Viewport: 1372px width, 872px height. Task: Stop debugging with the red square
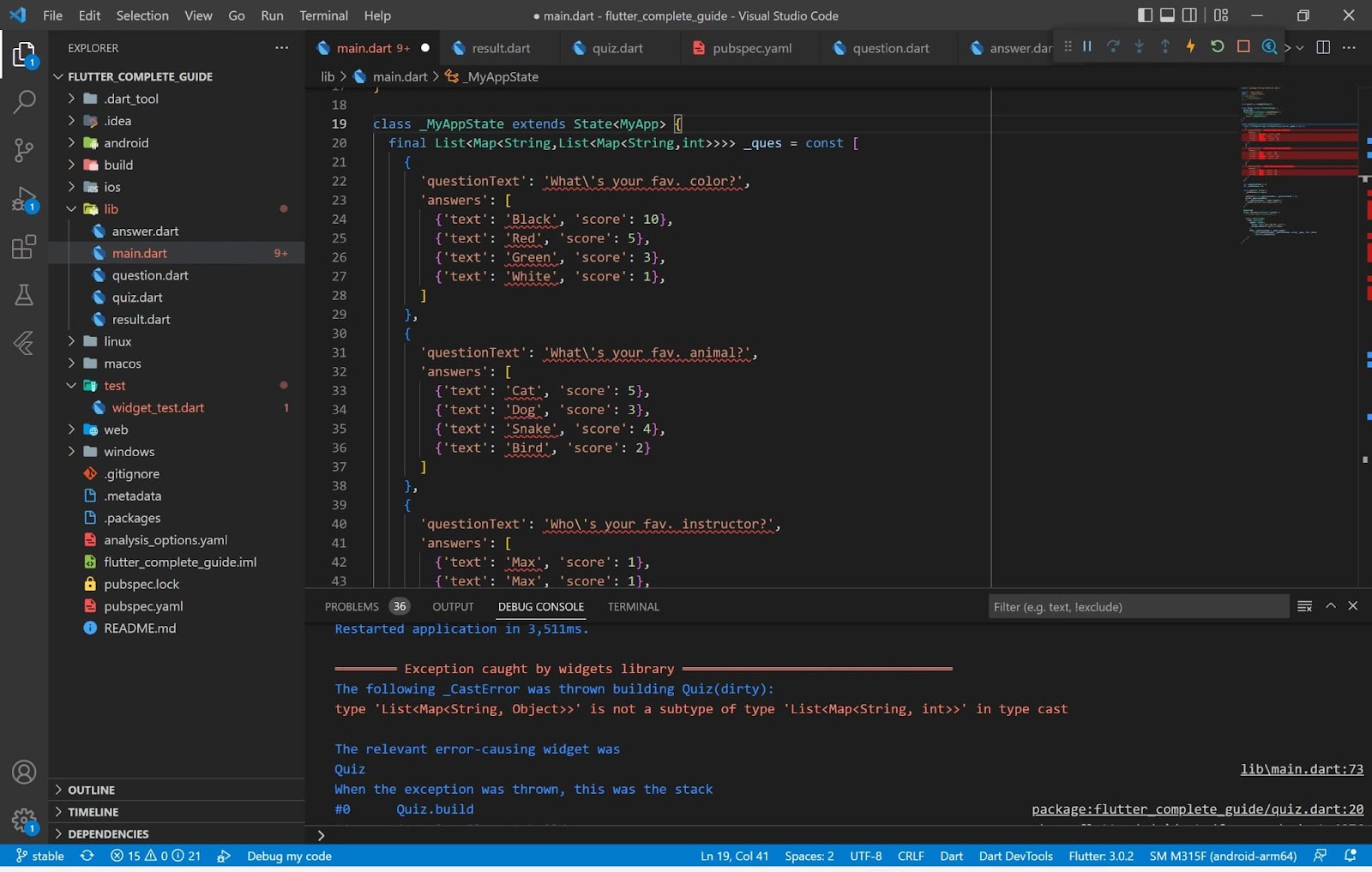(x=1243, y=47)
